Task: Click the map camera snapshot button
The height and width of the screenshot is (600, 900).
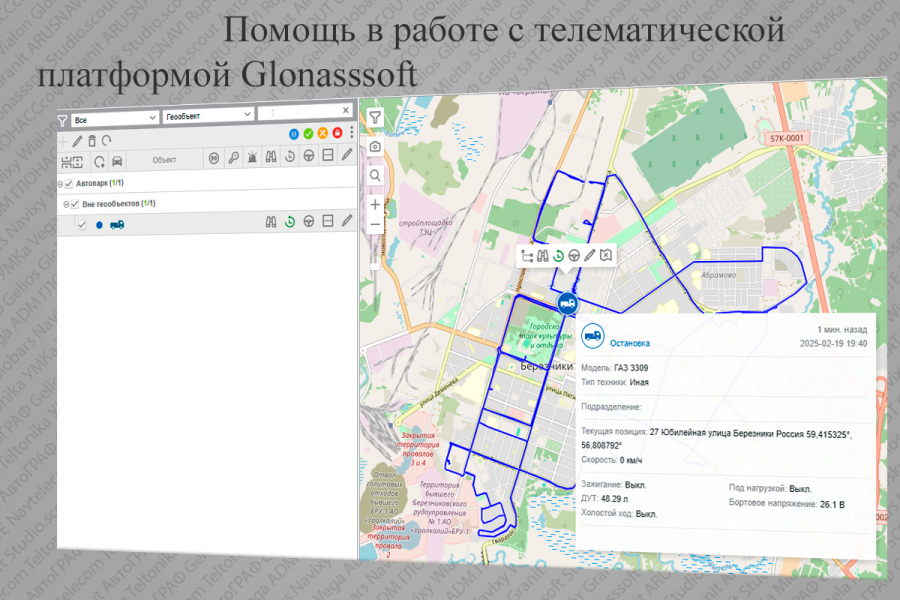Action: [x=375, y=147]
